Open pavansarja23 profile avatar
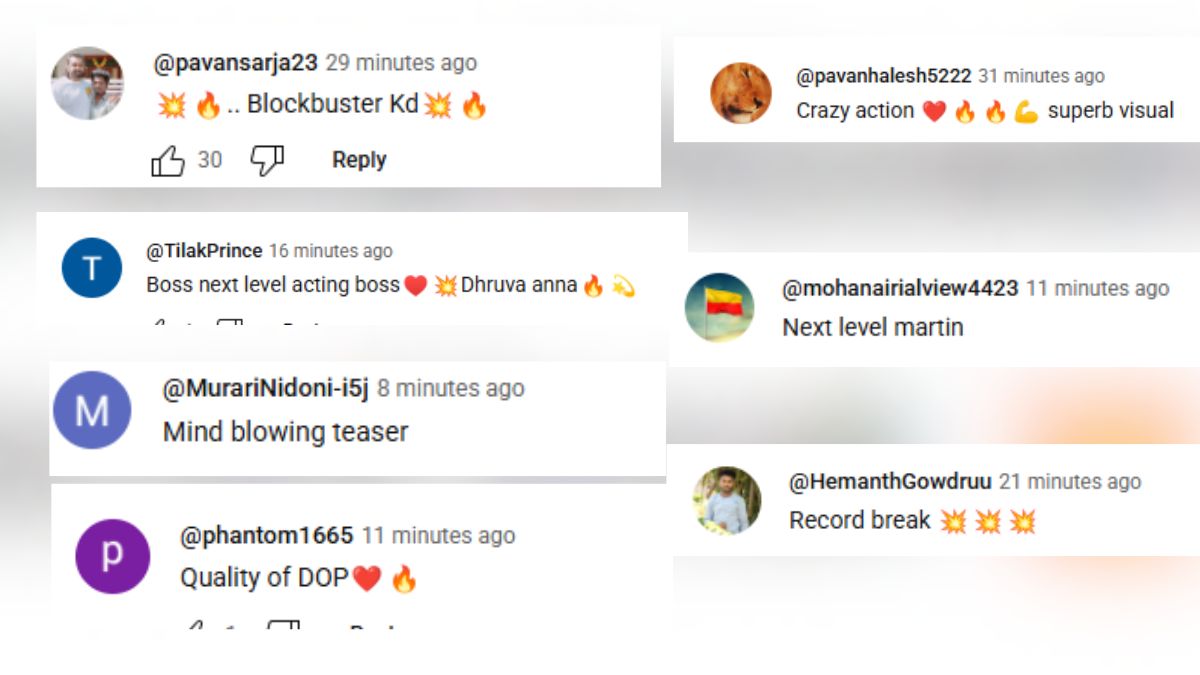 point(88,83)
